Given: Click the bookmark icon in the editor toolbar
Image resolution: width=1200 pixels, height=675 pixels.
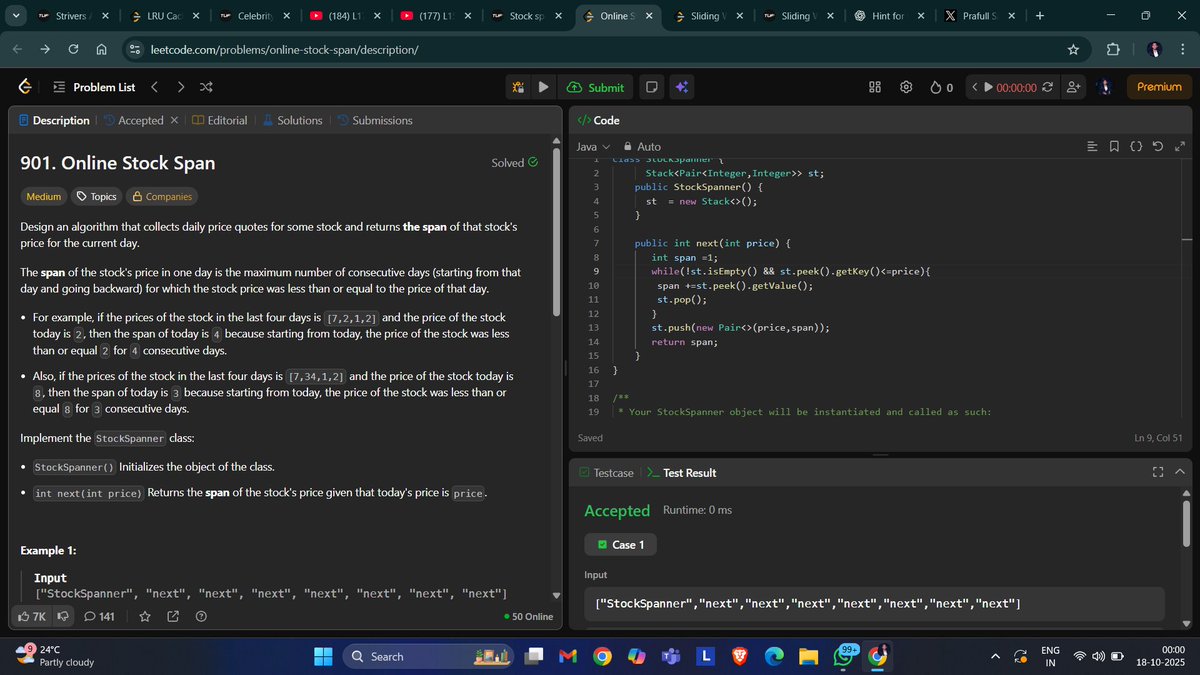Looking at the screenshot, I should pos(1114,147).
